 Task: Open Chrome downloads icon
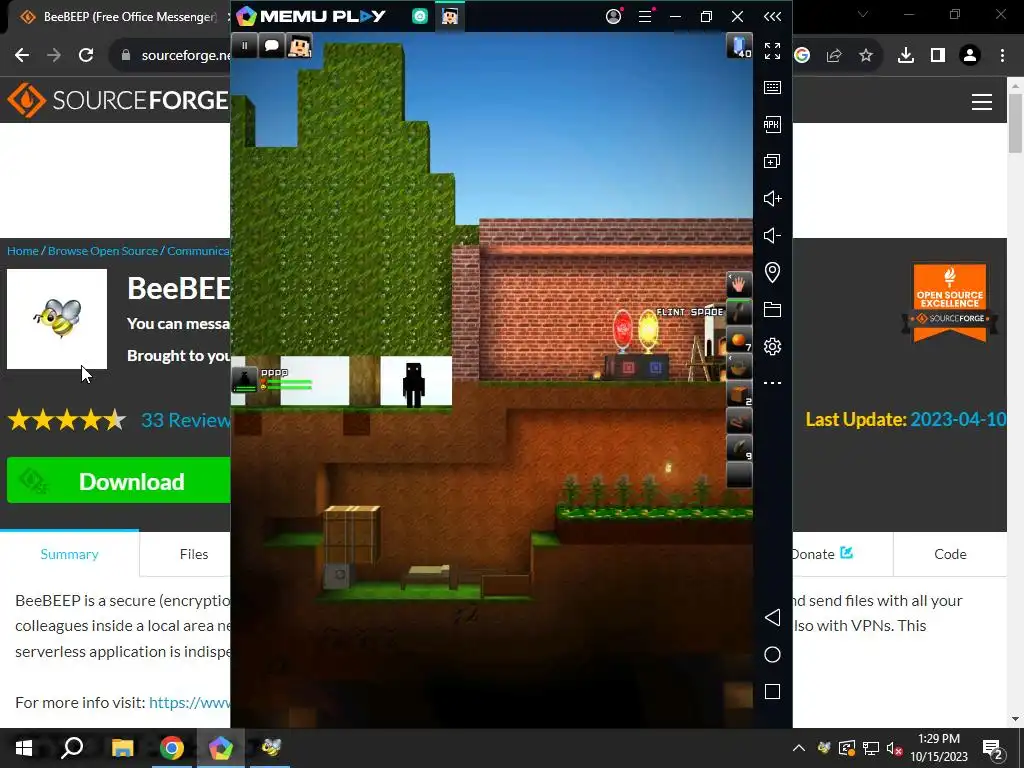[x=906, y=56]
